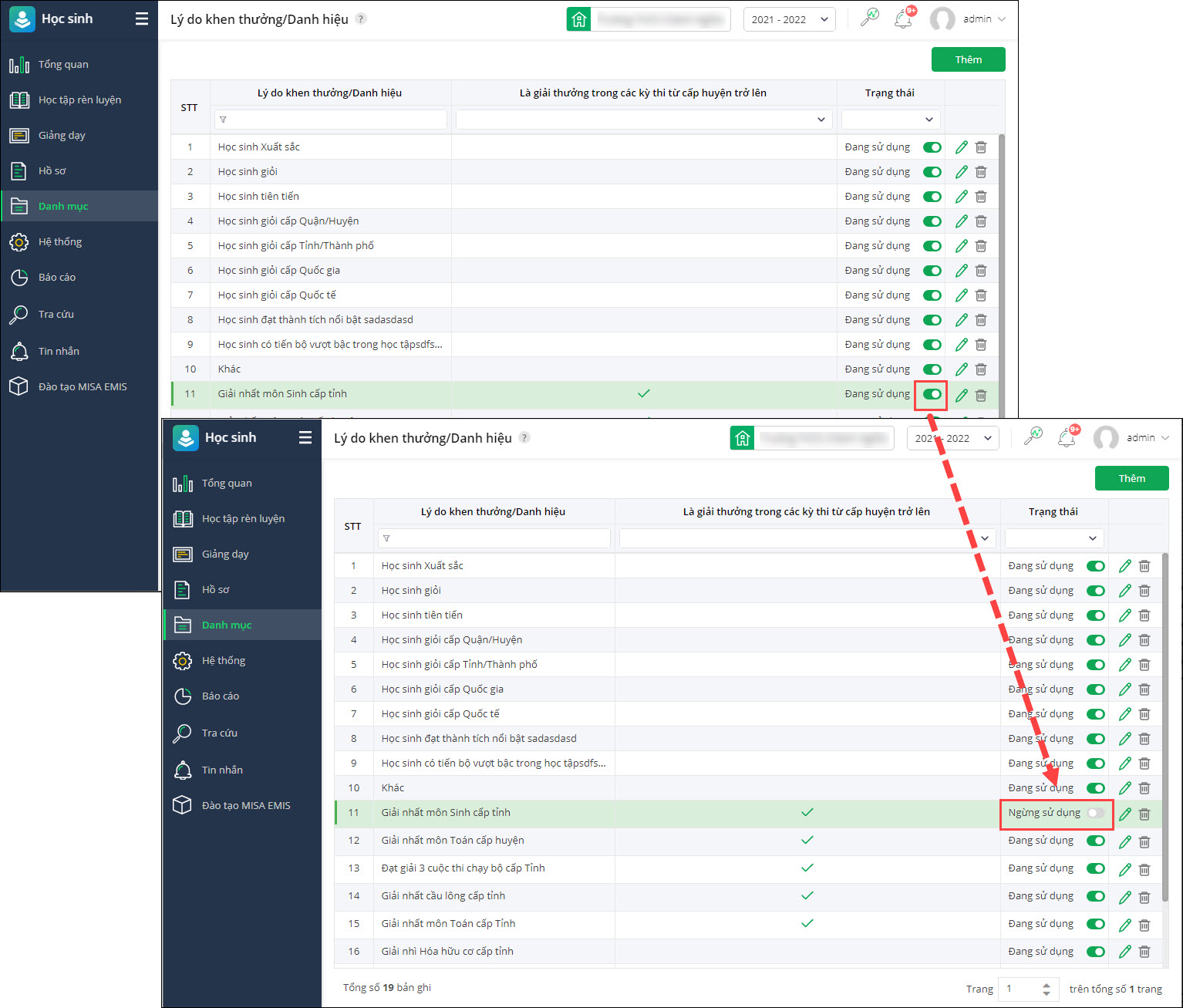Delete 'Giải nhất môn Sinh cấp tỉnh' in upper window

981,395
